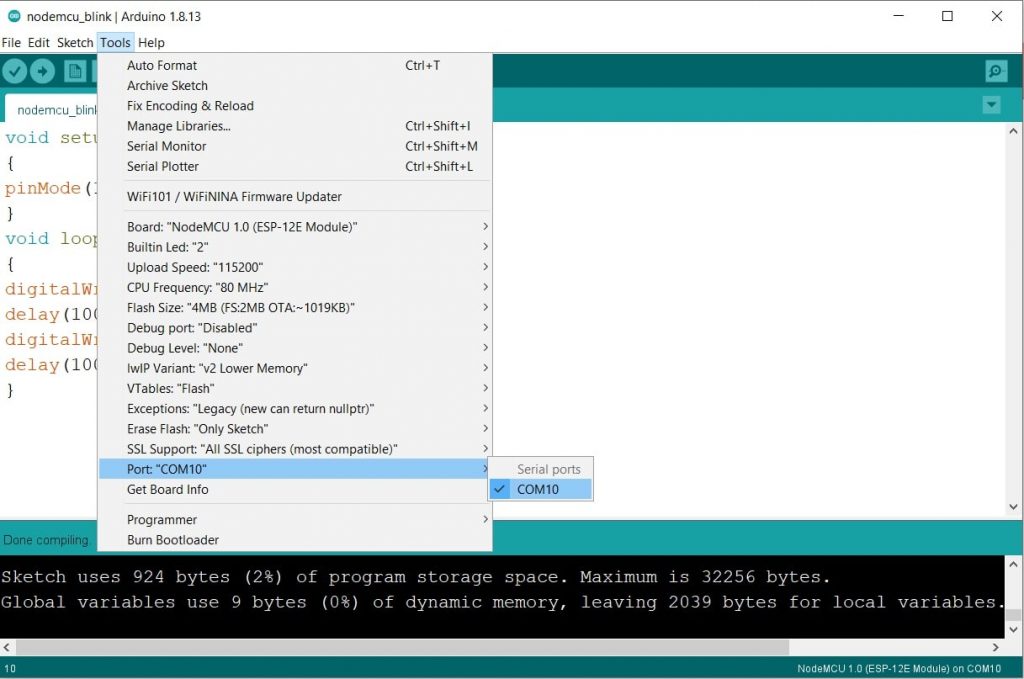1024x679 pixels.
Task: Expand the Programmer submenu
Action: pyautogui.click(x=295, y=520)
